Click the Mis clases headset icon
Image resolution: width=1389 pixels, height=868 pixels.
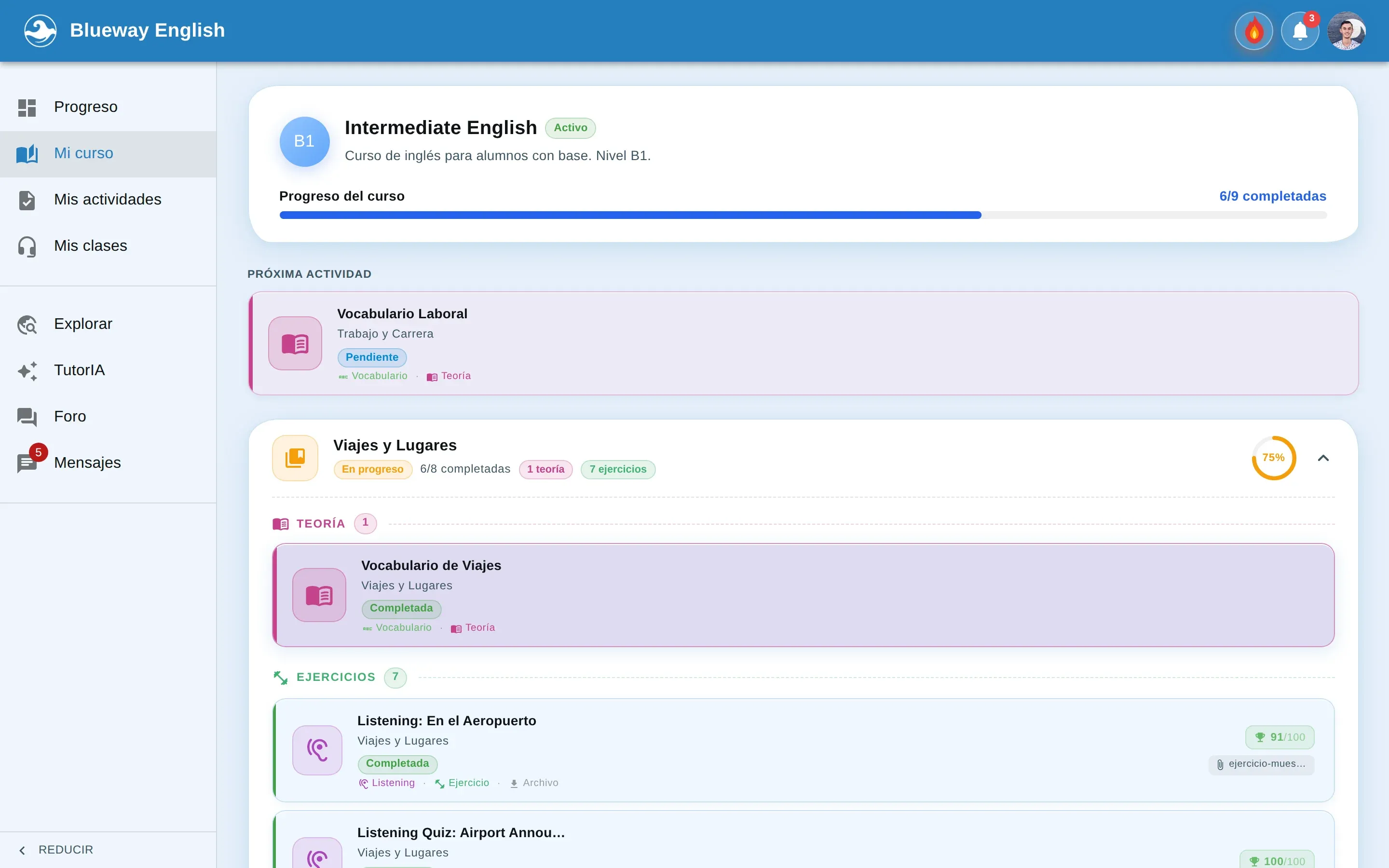click(27, 246)
